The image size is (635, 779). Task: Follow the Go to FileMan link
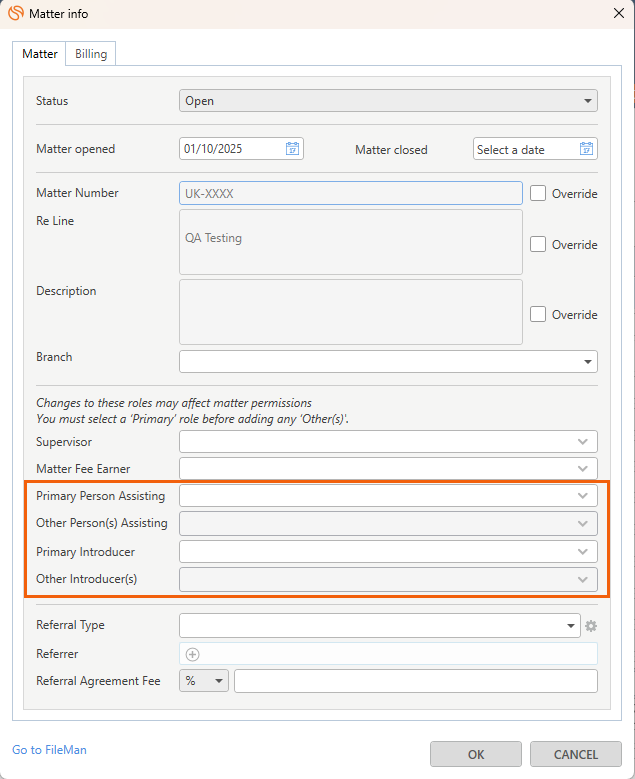click(42, 749)
